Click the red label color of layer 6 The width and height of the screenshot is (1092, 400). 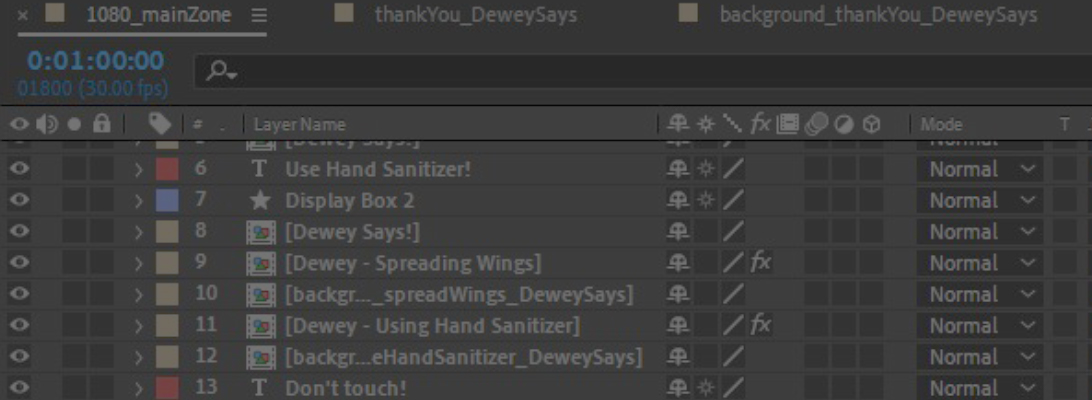click(x=167, y=169)
